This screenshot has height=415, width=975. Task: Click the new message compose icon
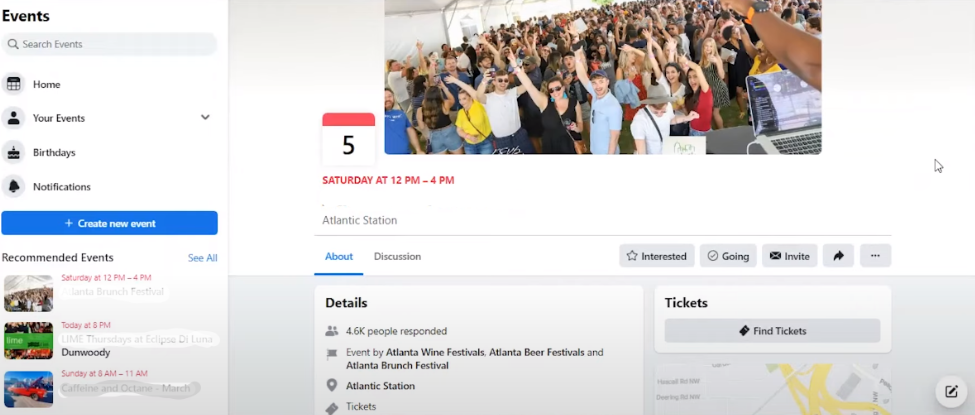(x=951, y=392)
